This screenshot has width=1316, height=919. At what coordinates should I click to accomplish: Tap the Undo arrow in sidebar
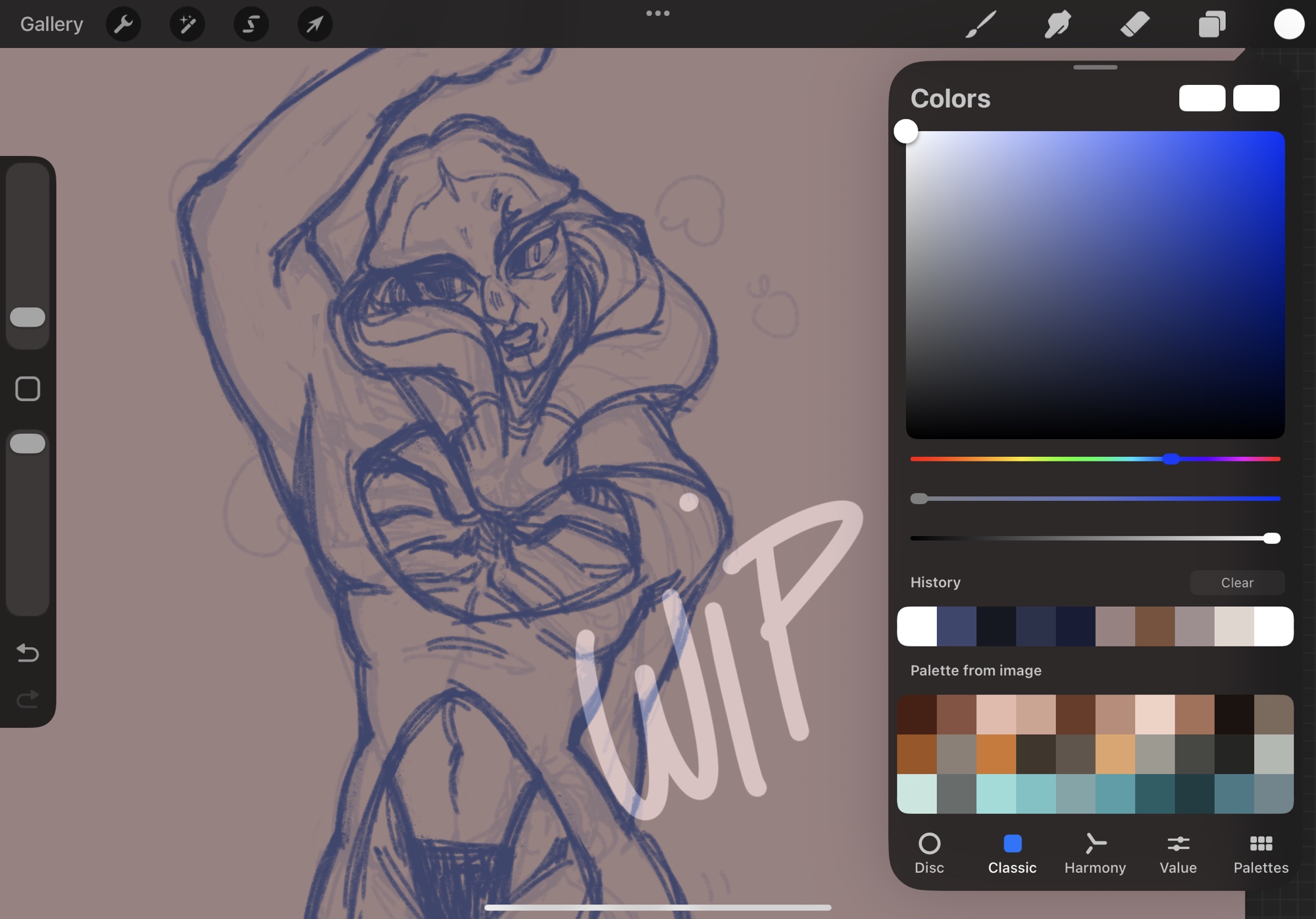[28, 652]
